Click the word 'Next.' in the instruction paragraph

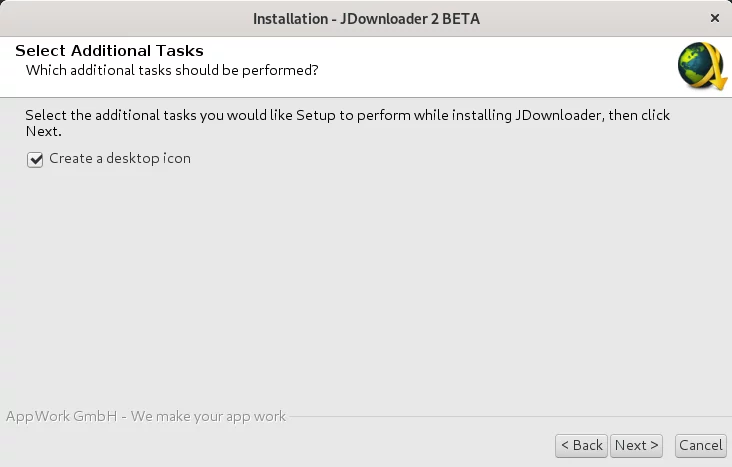[43, 131]
